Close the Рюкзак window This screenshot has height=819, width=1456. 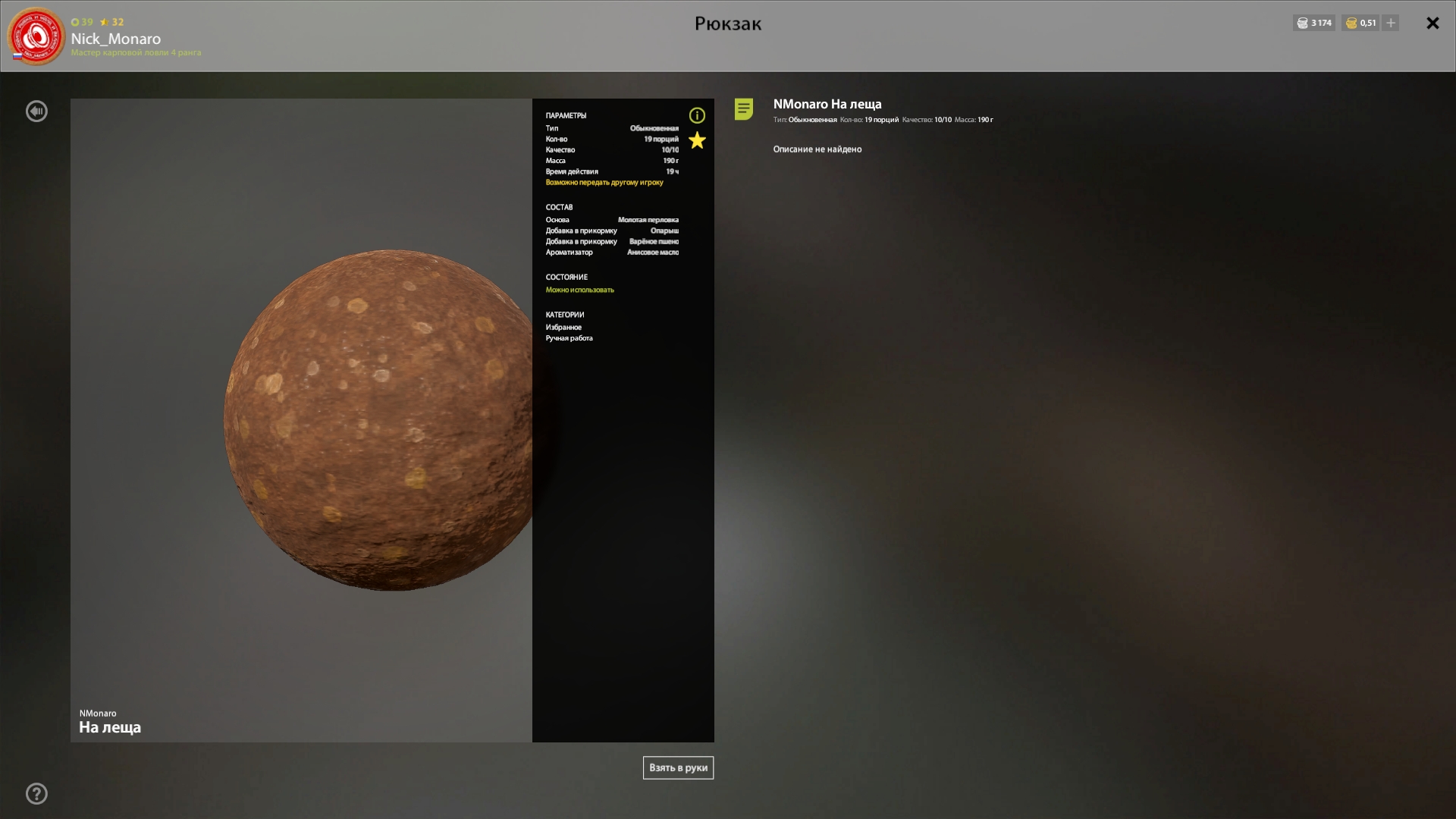point(1432,23)
